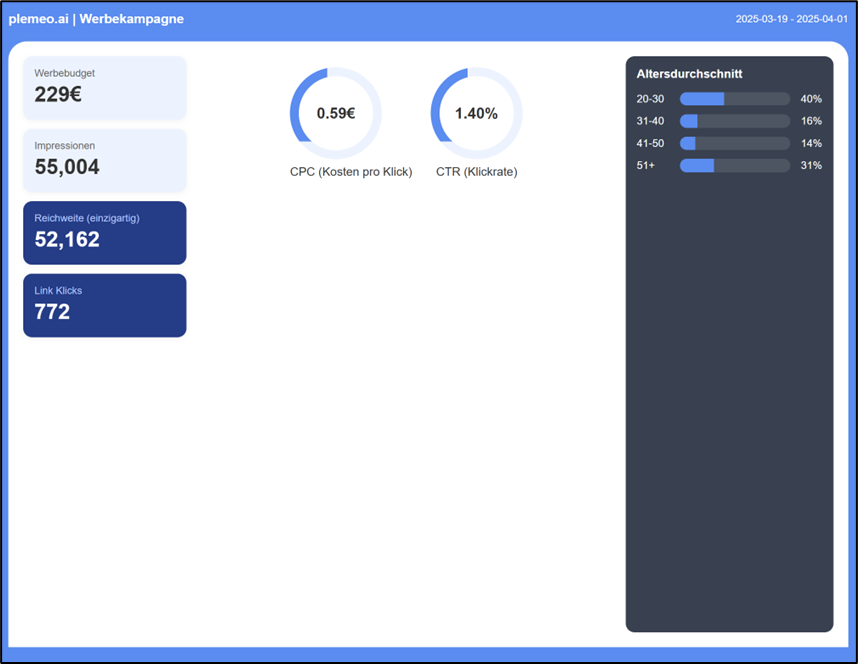858x664 pixels.
Task: Click the Reichweite (einzigartig) card
Action: [x=104, y=232]
